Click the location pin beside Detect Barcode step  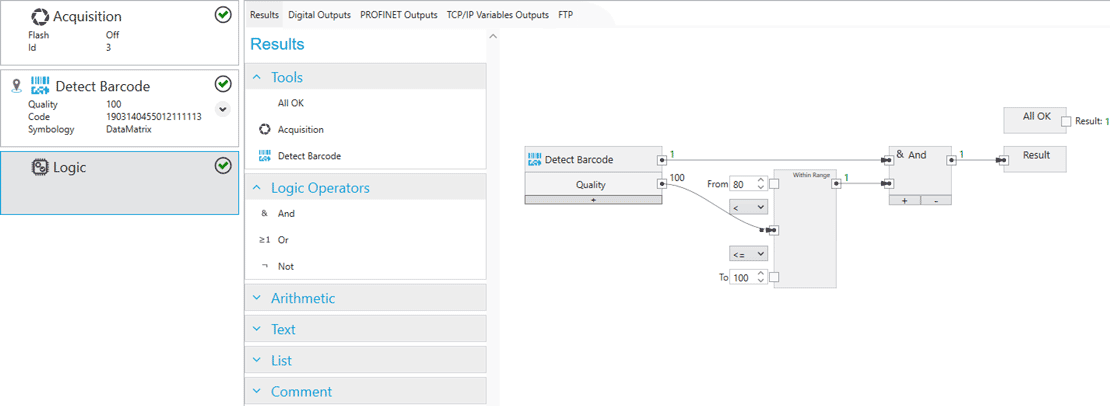[x=16, y=86]
